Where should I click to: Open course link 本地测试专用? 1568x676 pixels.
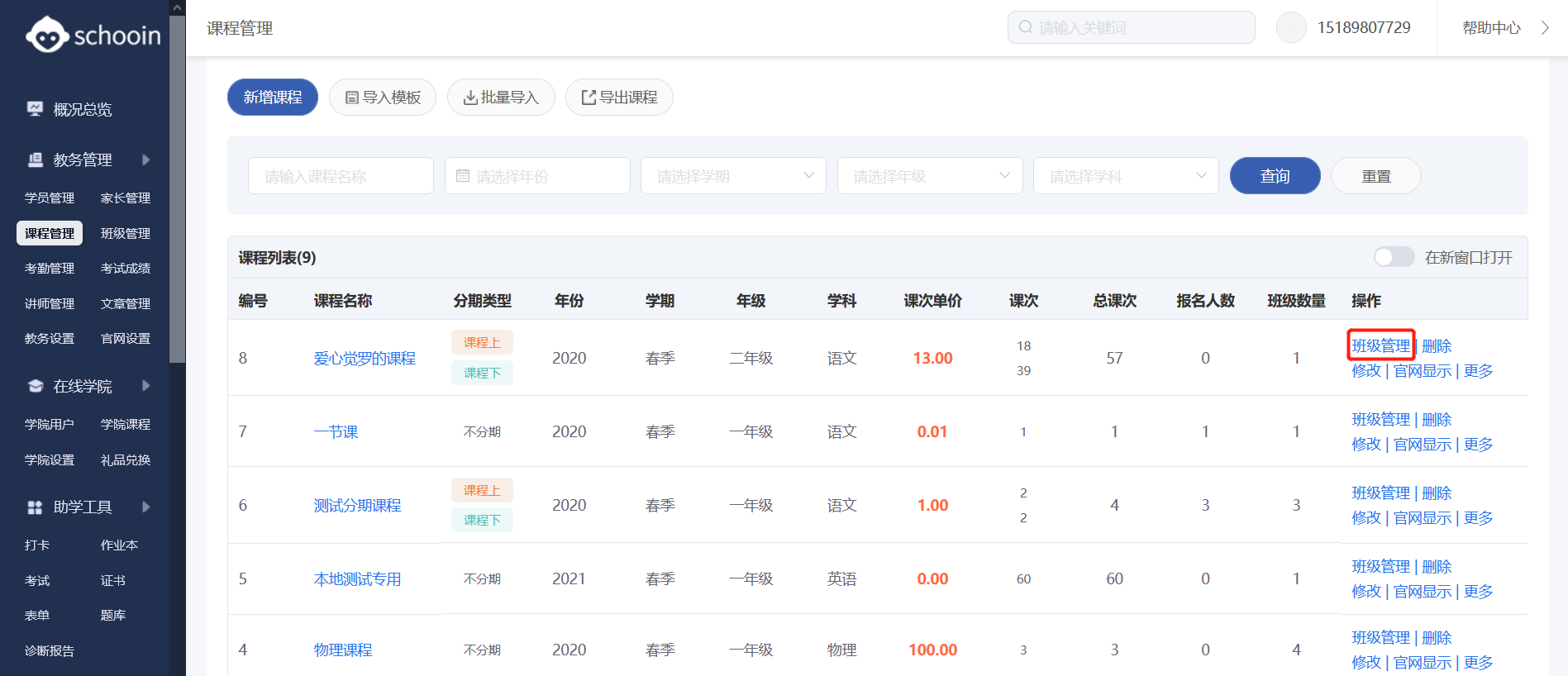(x=357, y=579)
